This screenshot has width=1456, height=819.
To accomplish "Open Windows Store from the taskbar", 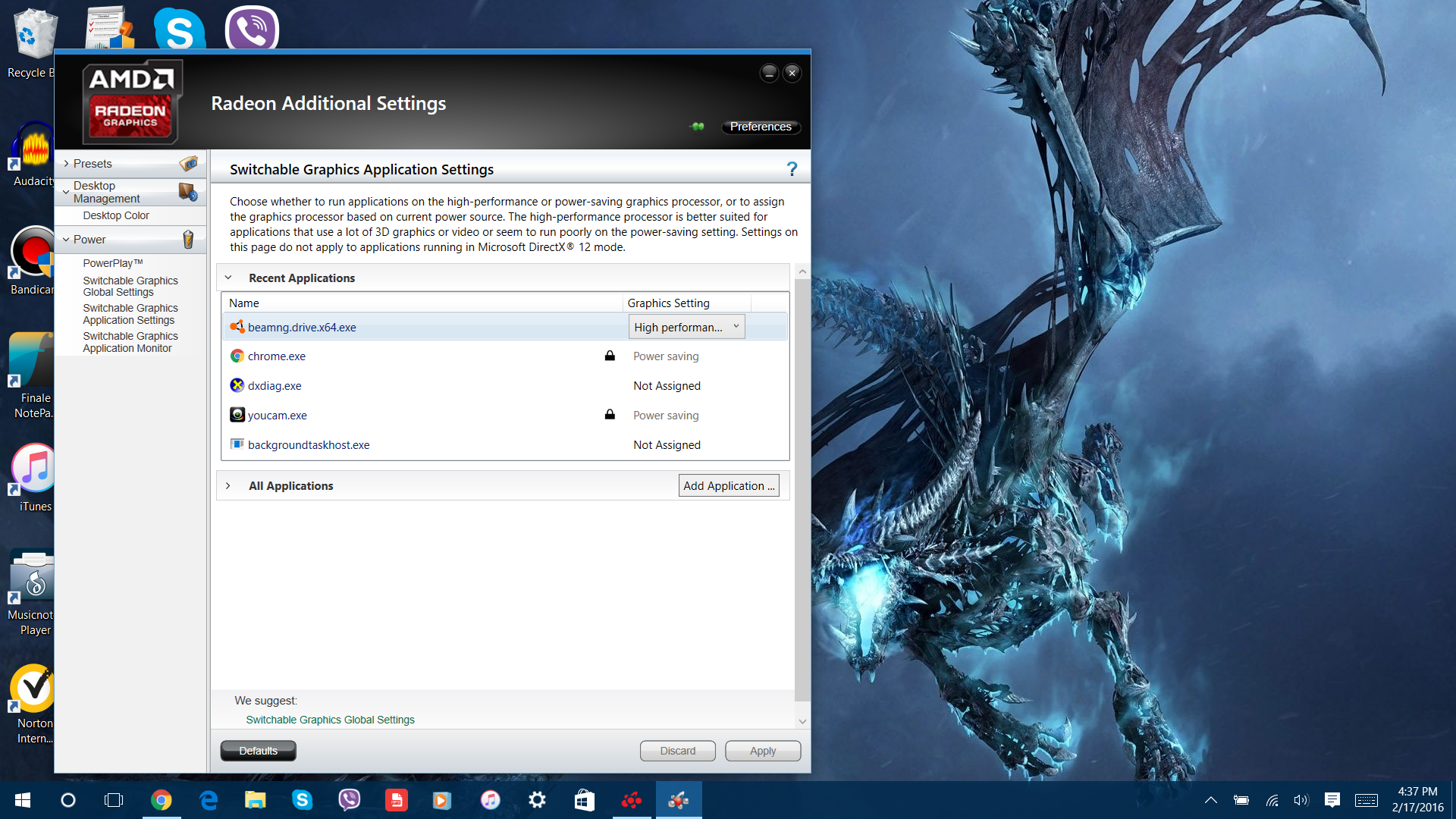I will pyautogui.click(x=584, y=800).
